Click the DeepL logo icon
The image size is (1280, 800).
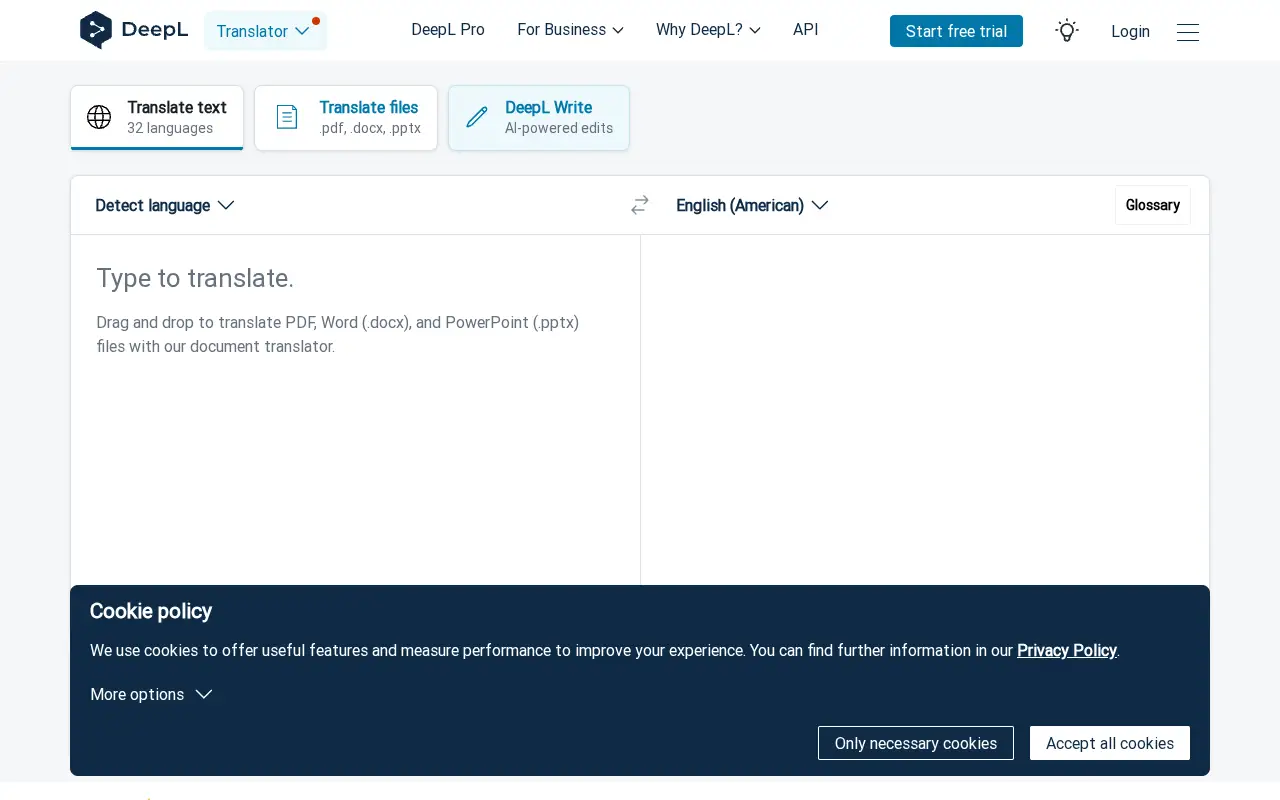pos(96,30)
